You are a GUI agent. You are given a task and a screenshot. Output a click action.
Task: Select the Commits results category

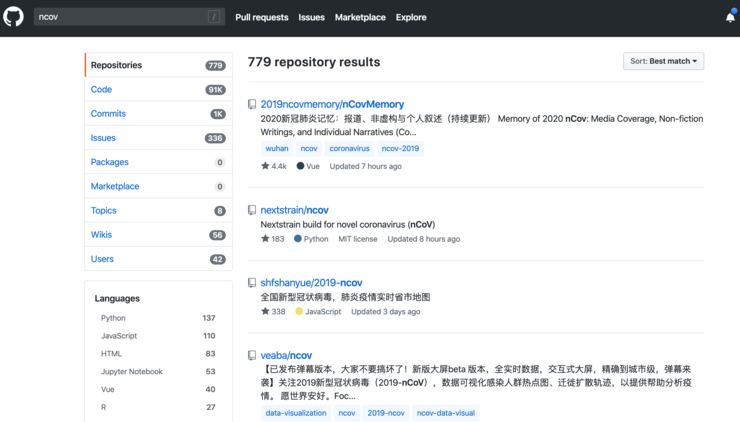point(159,114)
